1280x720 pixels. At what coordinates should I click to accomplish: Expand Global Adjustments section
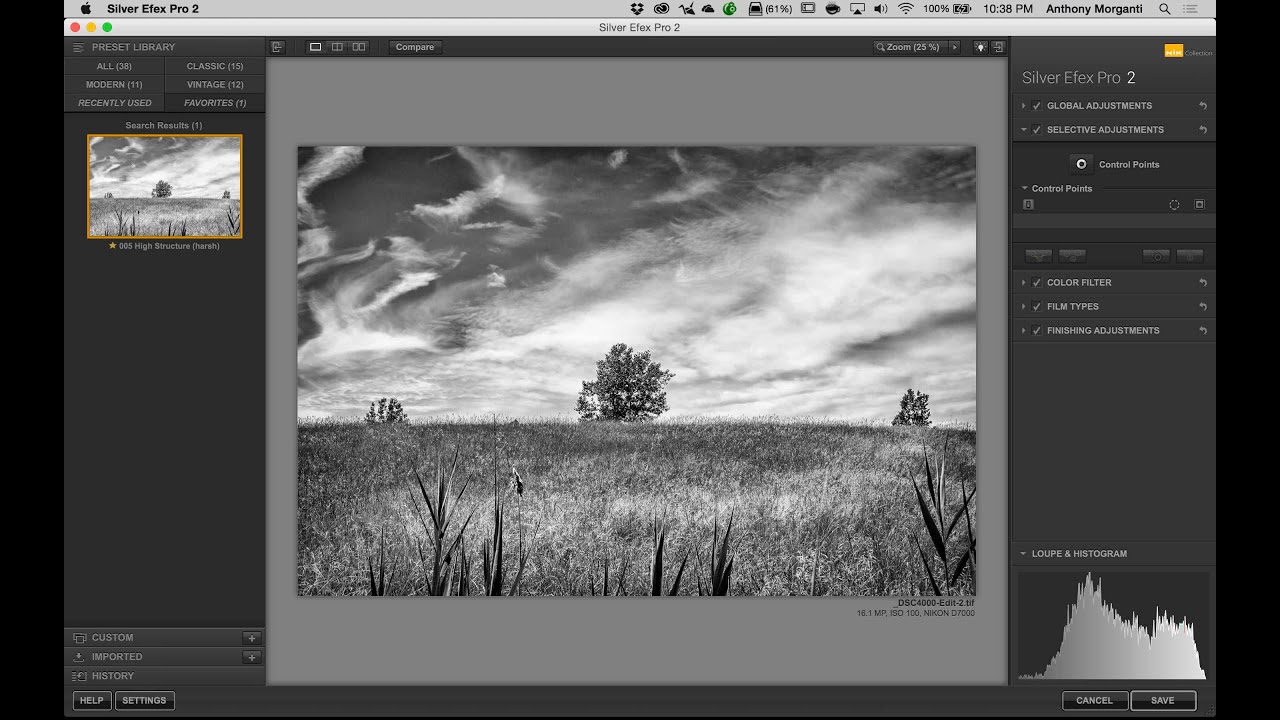tap(1024, 106)
